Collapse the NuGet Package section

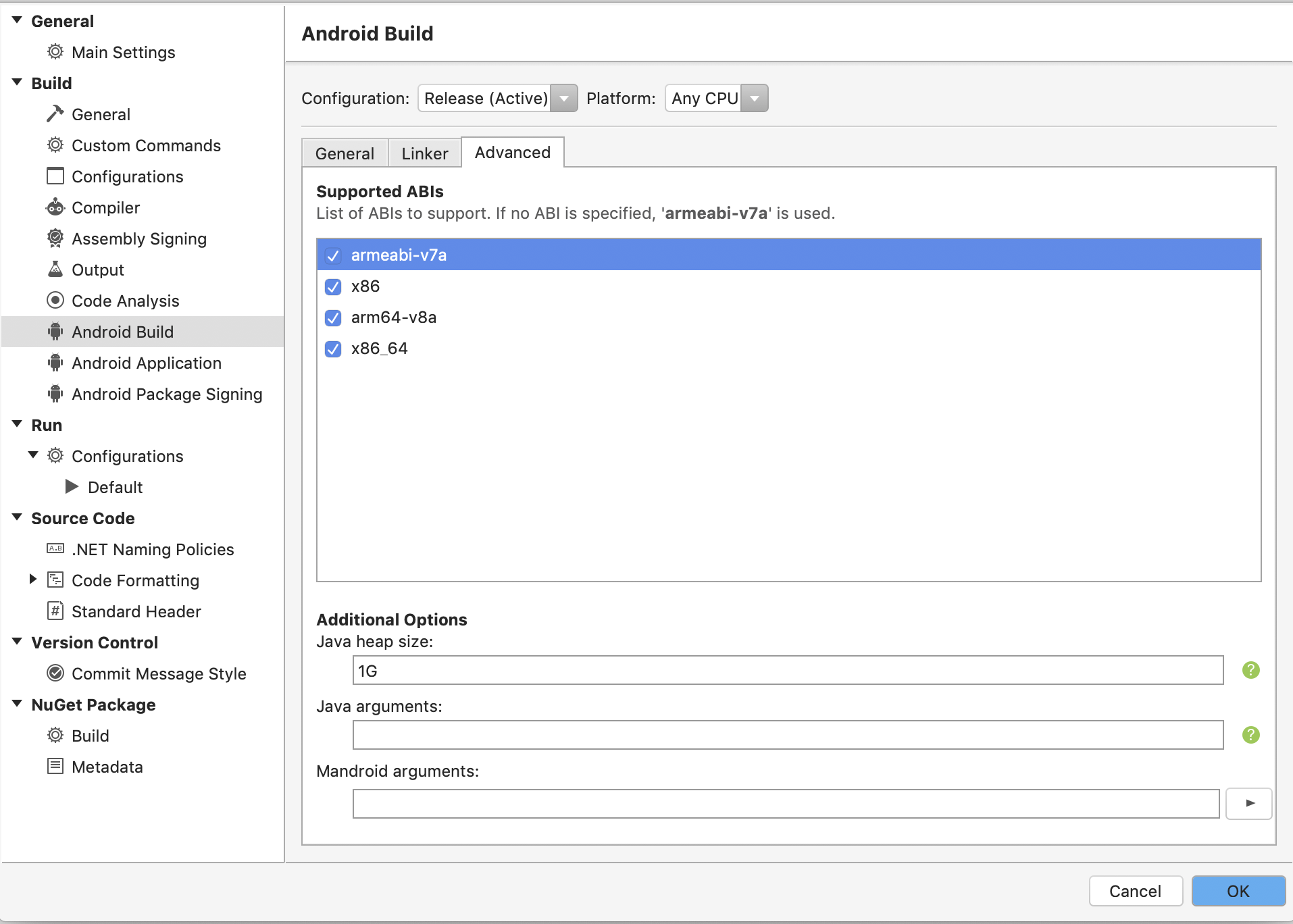pyautogui.click(x=18, y=704)
